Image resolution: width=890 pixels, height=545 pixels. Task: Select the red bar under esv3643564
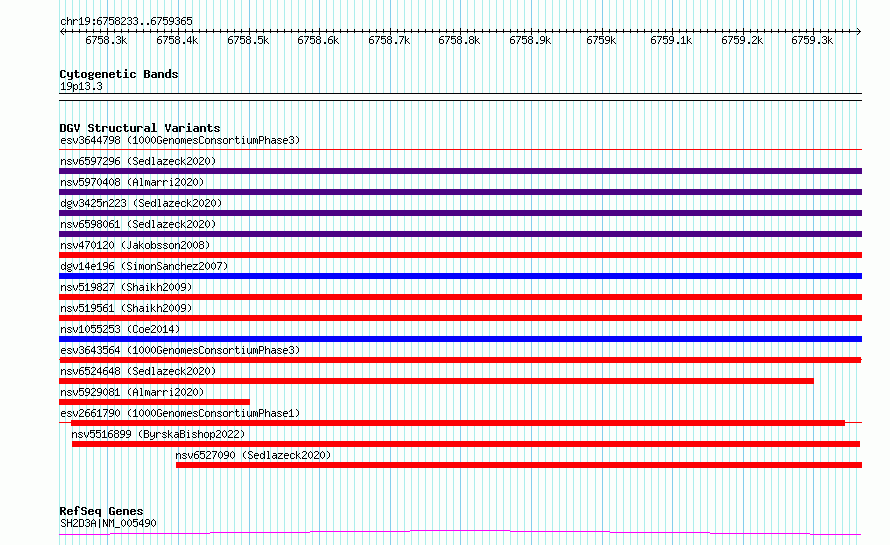(x=460, y=360)
